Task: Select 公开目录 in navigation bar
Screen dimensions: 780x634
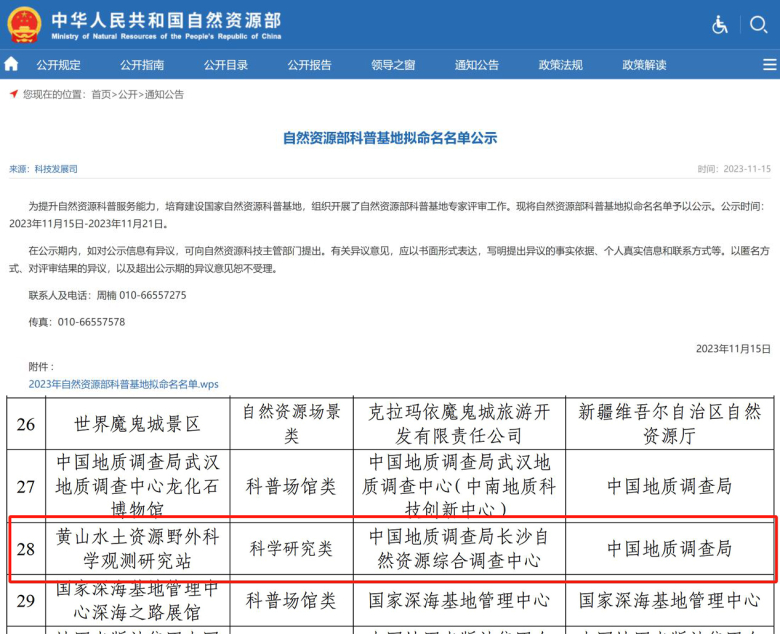Action: pos(226,65)
